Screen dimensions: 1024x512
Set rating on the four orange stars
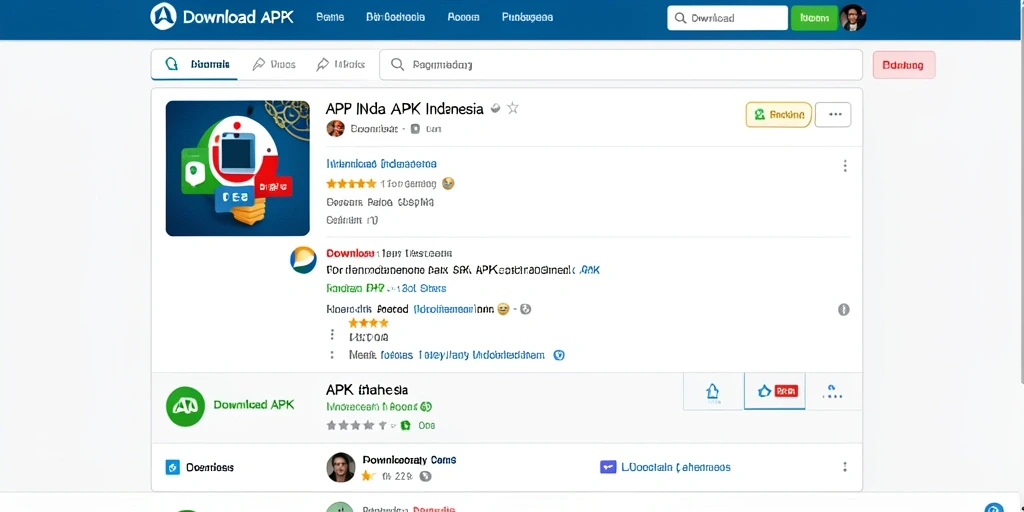(368, 323)
